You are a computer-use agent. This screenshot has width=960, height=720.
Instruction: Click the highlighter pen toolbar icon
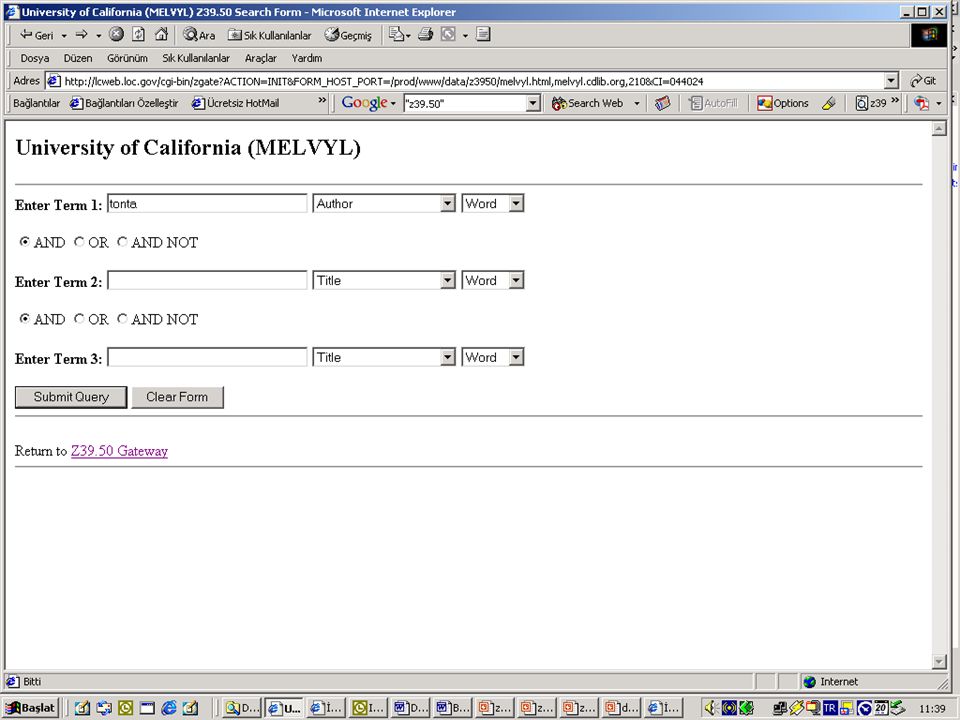829,103
